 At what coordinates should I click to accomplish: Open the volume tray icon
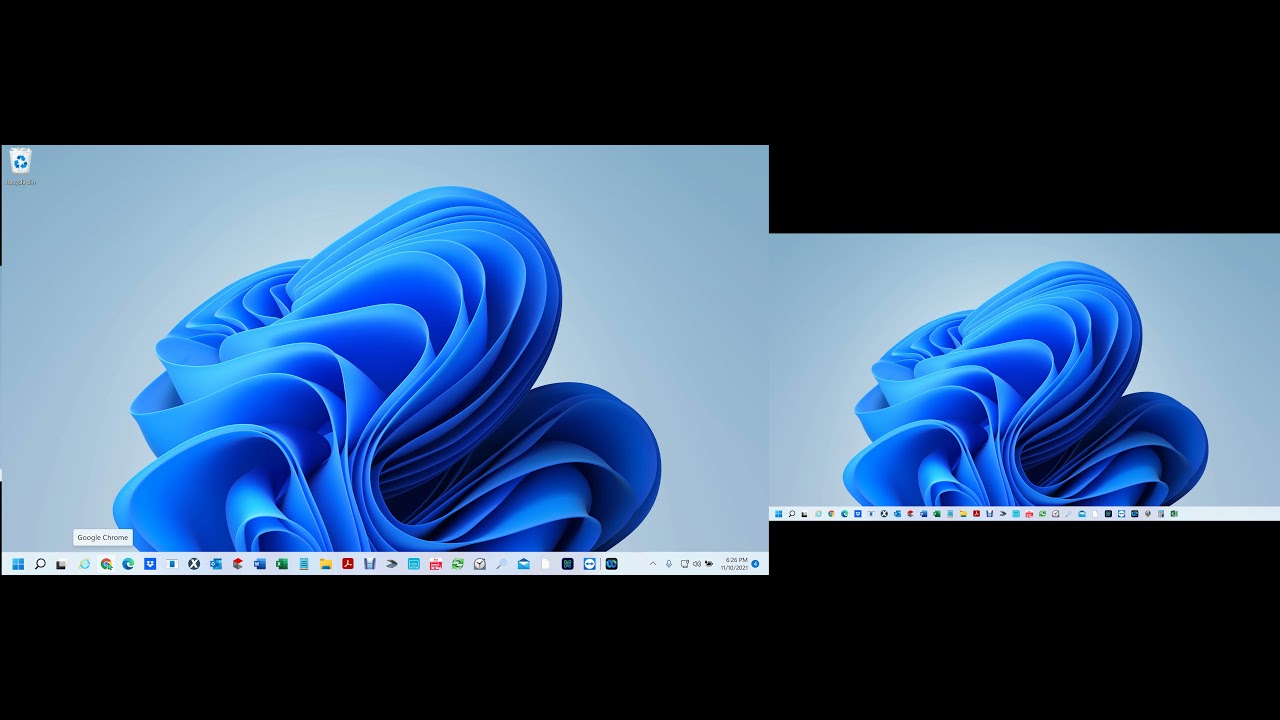coord(697,564)
